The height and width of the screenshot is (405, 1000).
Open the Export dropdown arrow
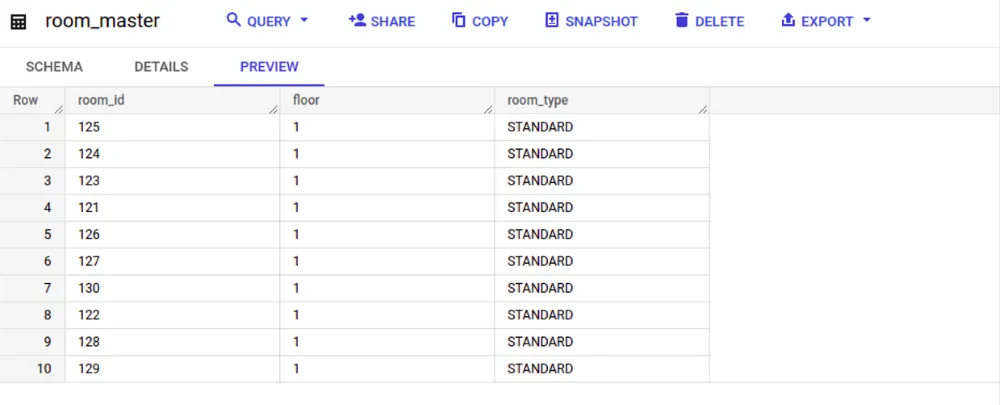coord(866,20)
